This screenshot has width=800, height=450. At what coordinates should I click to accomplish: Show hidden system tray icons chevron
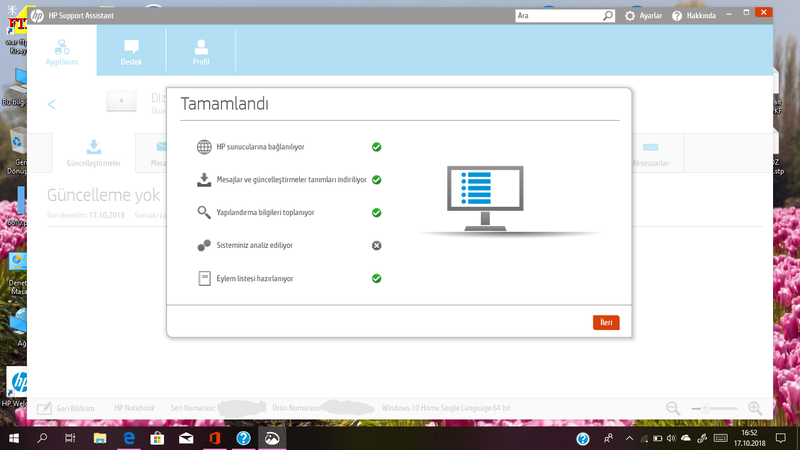[x=629, y=438]
